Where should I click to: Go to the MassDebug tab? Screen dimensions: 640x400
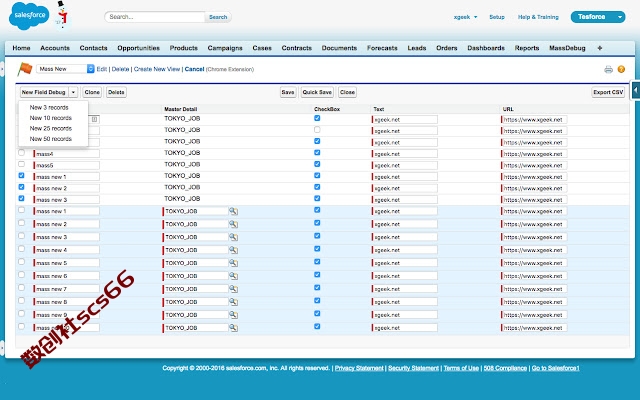pos(567,48)
